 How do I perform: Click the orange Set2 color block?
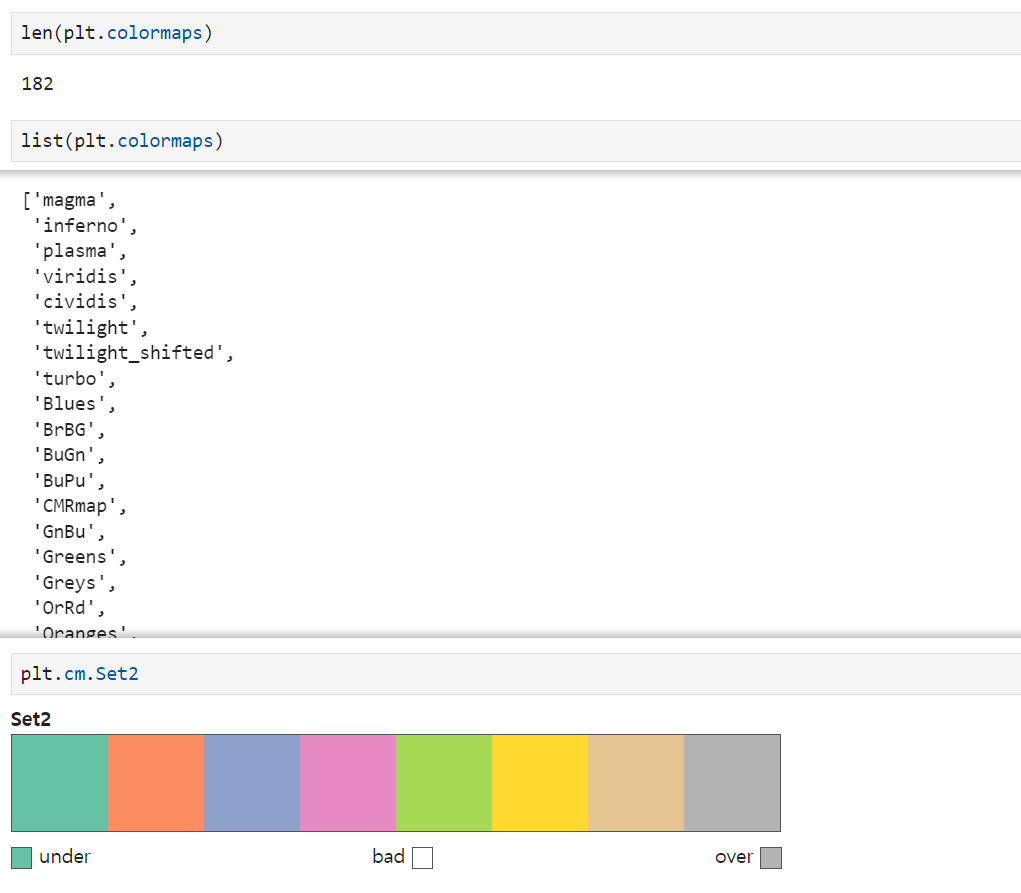(x=156, y=783)
